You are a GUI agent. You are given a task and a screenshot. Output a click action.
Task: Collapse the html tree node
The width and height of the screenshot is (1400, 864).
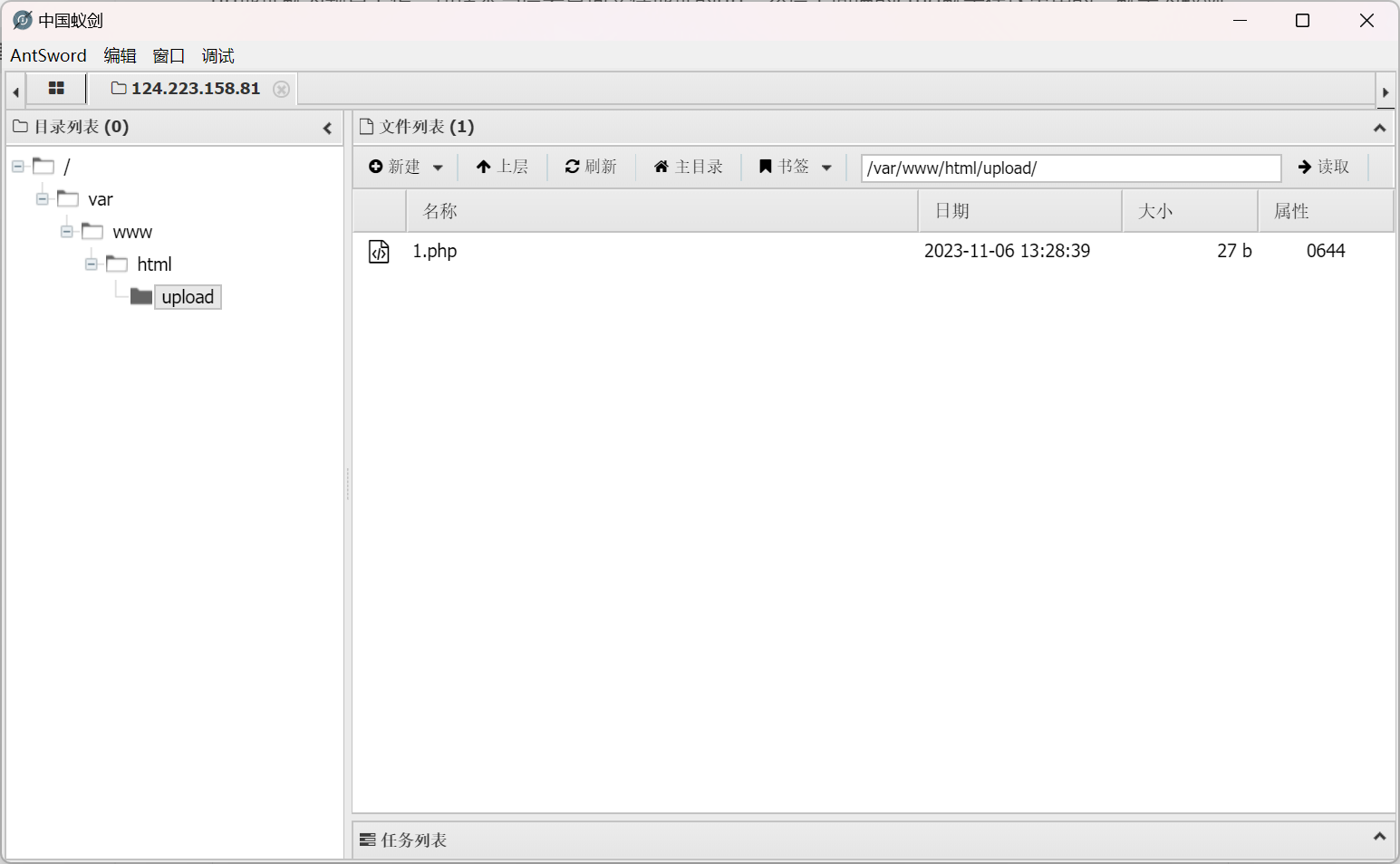[x=91, y=264]
